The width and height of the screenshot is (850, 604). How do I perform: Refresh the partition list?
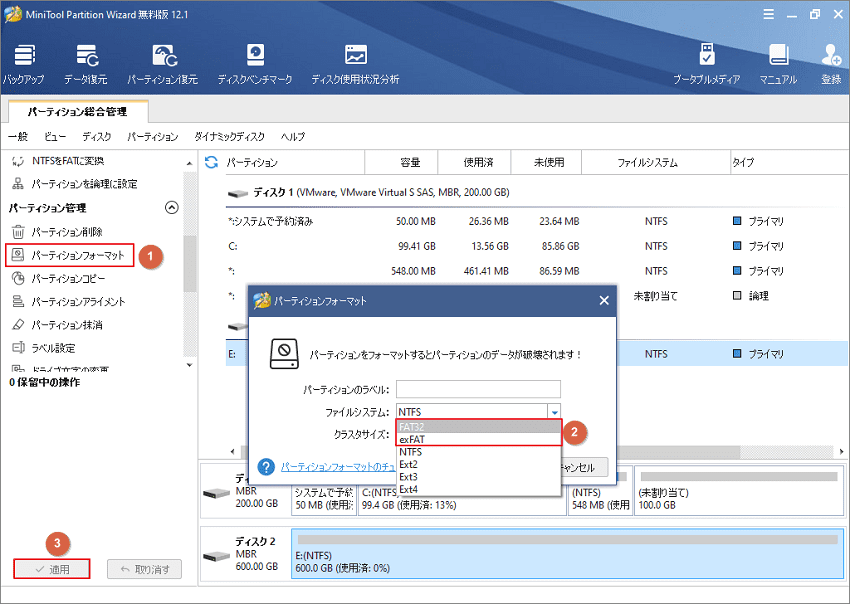211,162
